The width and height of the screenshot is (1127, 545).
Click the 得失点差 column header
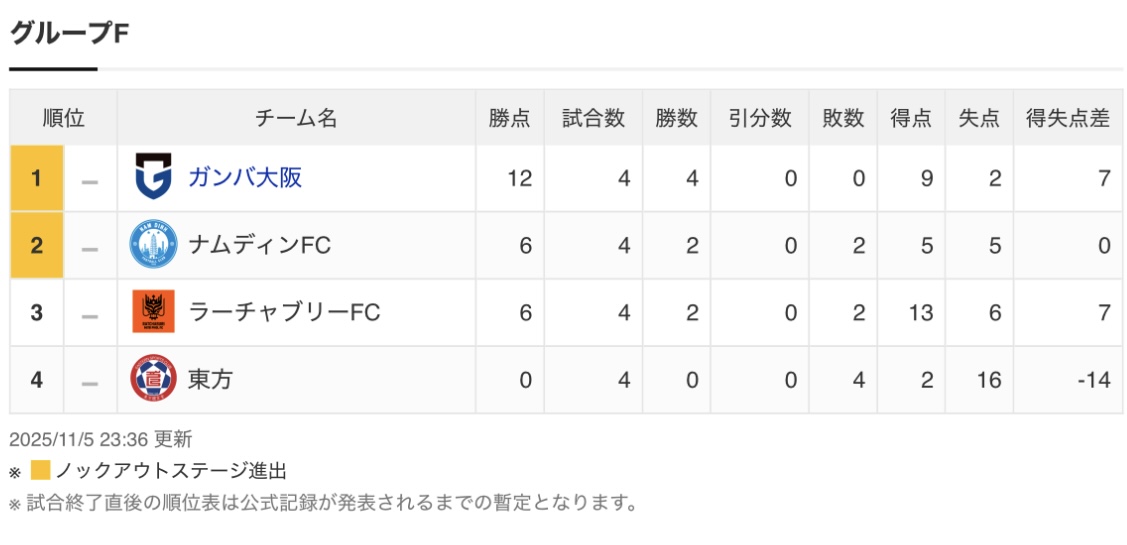[x=1068, y=118]
